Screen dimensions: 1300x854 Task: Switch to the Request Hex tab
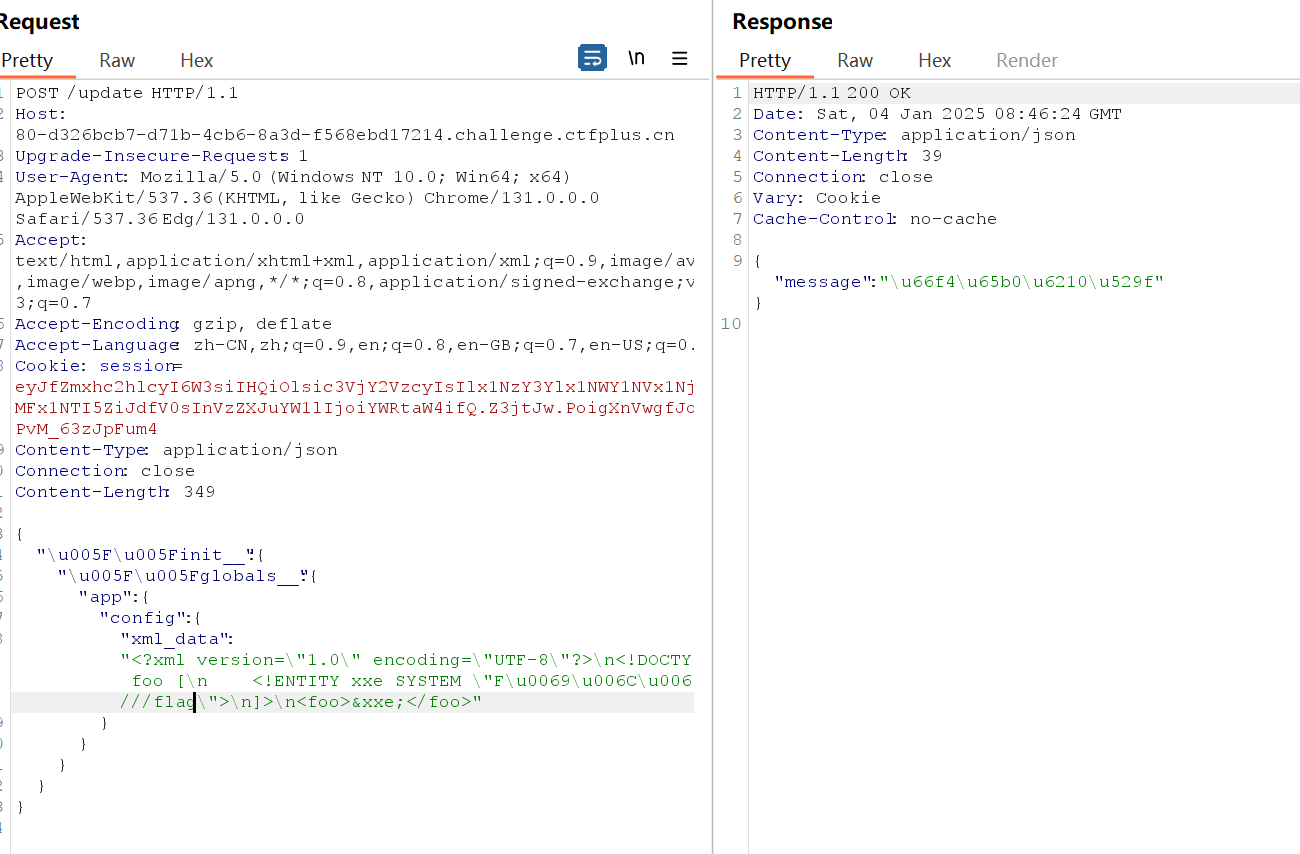tap(197, 60)
